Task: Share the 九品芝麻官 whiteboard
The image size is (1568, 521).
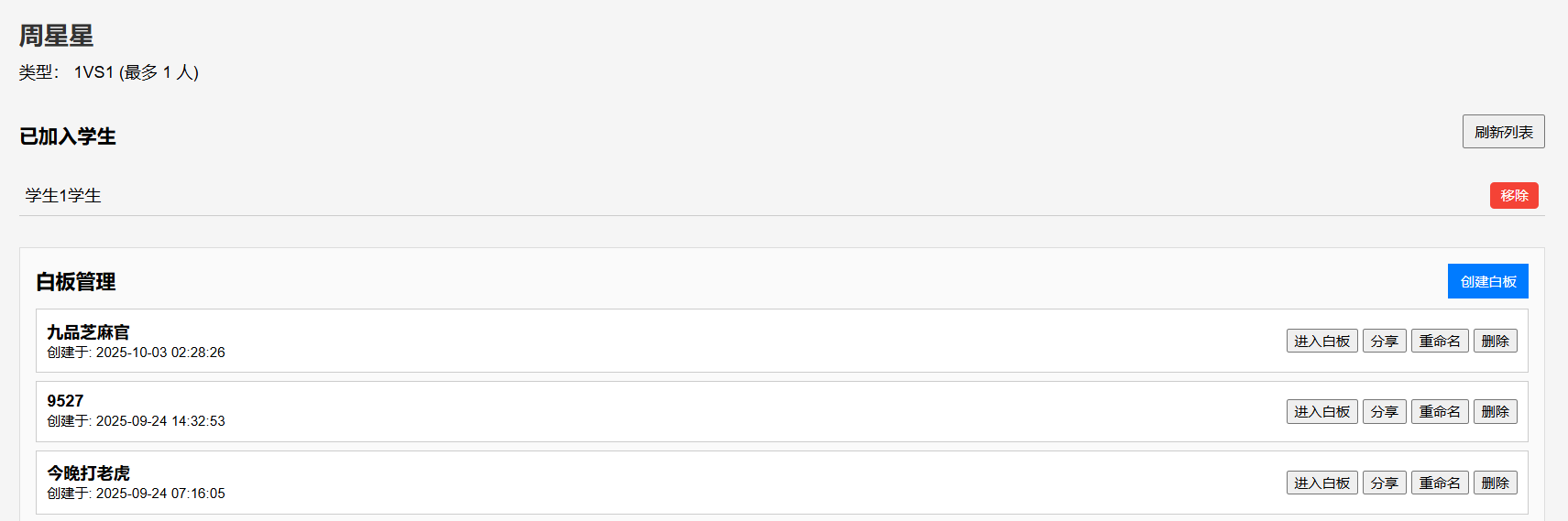Action: tap(1384, 341)
